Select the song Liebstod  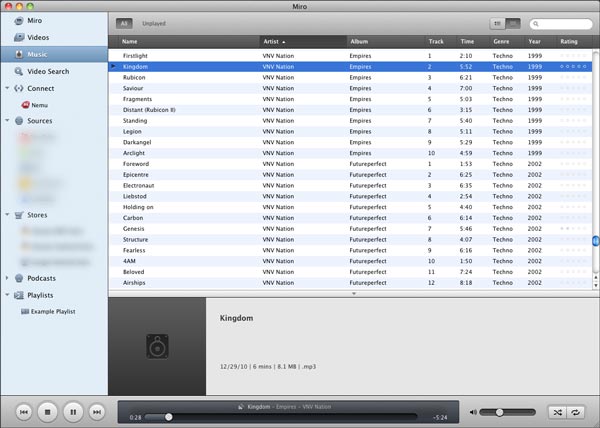tap(350, 196)
